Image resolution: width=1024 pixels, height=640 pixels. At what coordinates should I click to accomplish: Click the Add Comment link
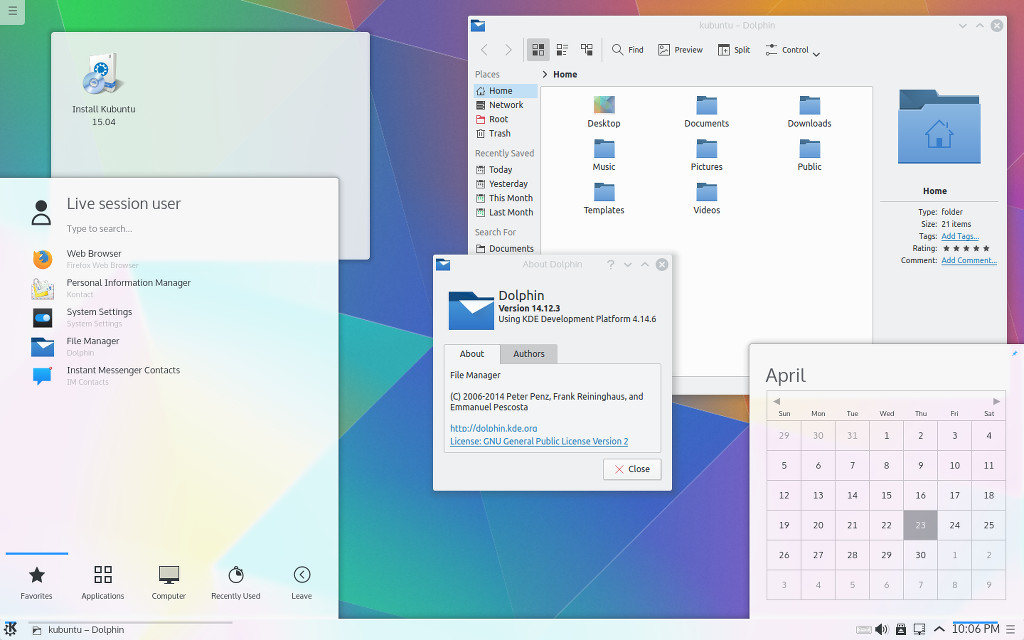[x=968, y=261]
